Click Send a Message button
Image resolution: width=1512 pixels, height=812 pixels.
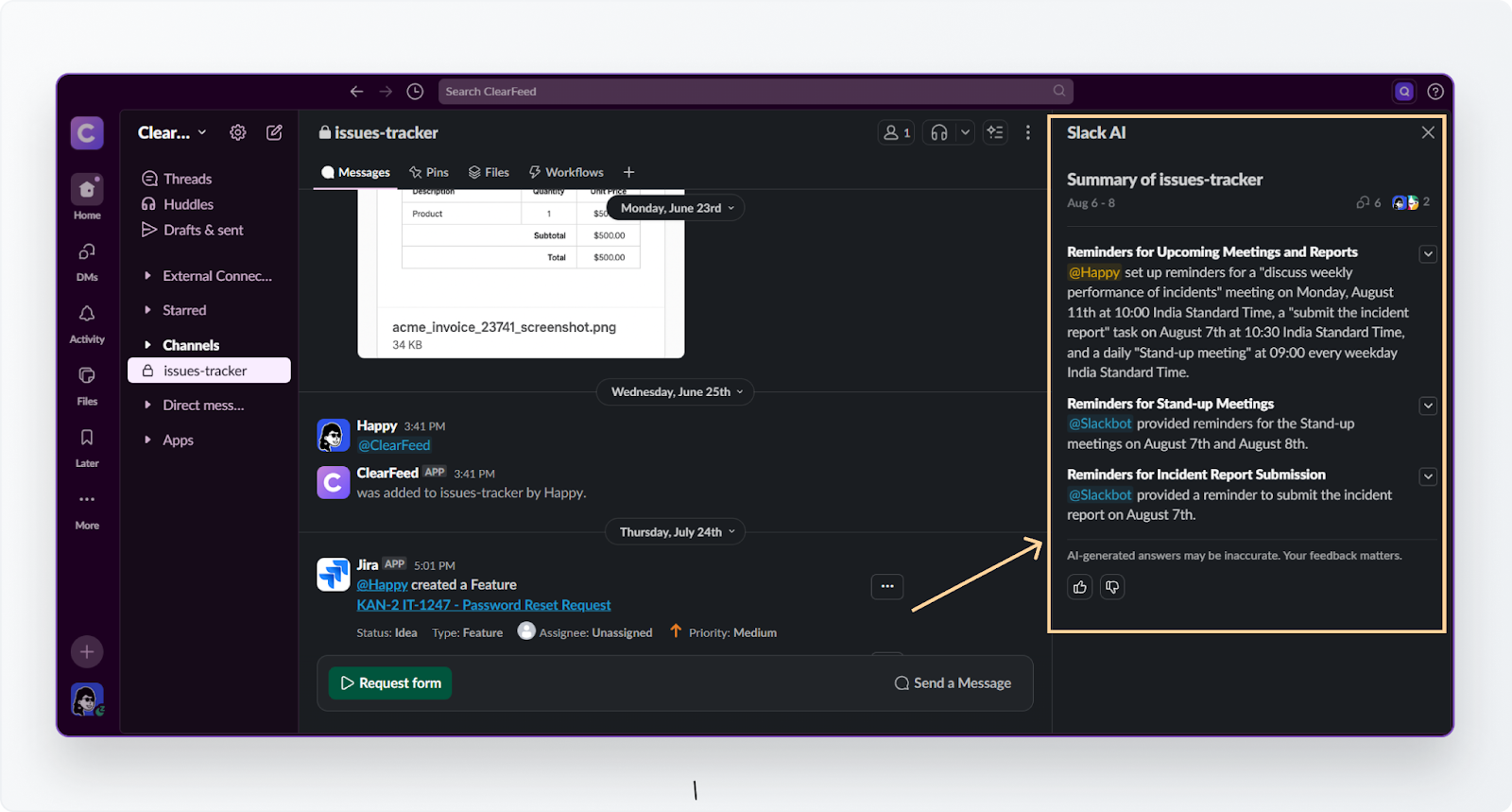point(953,682)
